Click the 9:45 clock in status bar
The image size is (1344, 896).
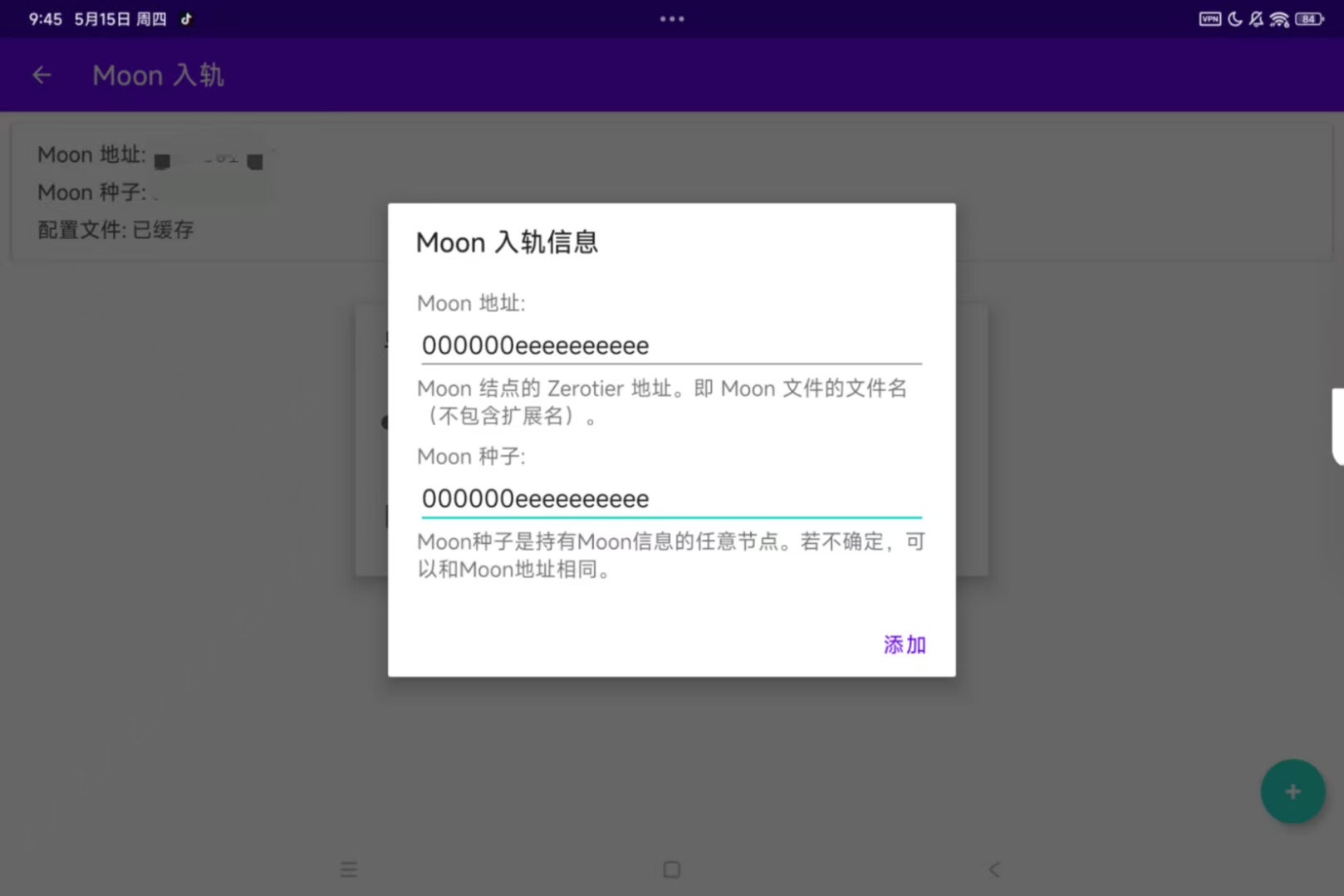click(45, 19)
